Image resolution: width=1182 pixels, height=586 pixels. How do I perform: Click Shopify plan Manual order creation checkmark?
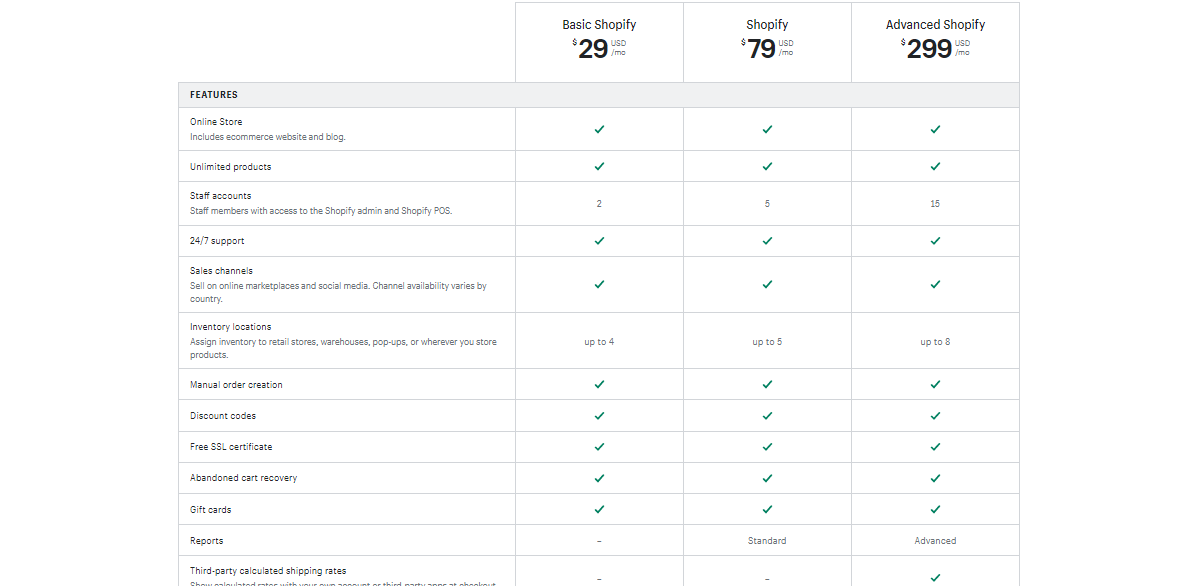[x=767, y=385]
